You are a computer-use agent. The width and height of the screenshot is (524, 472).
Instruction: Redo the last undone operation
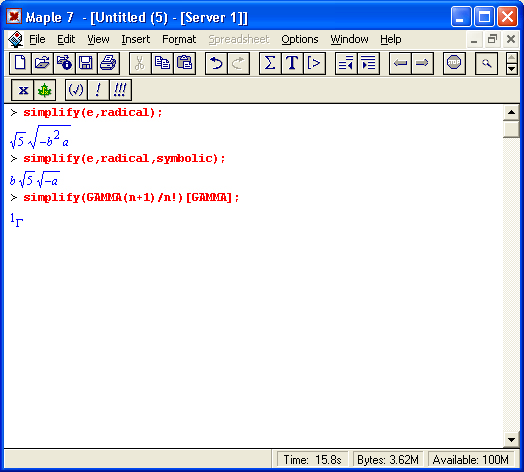click(238, 63)
